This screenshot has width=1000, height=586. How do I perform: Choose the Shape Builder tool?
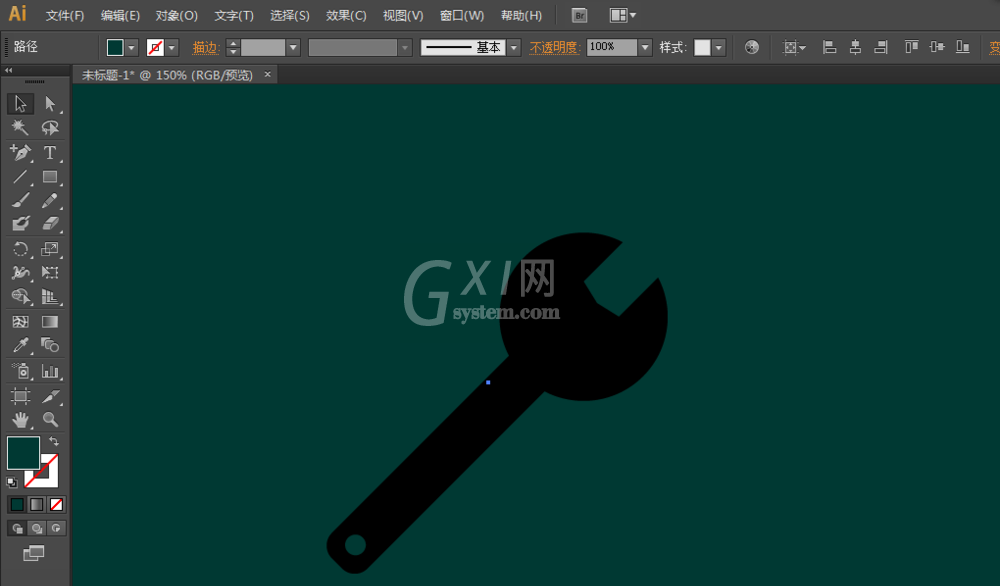coord(20,297)
